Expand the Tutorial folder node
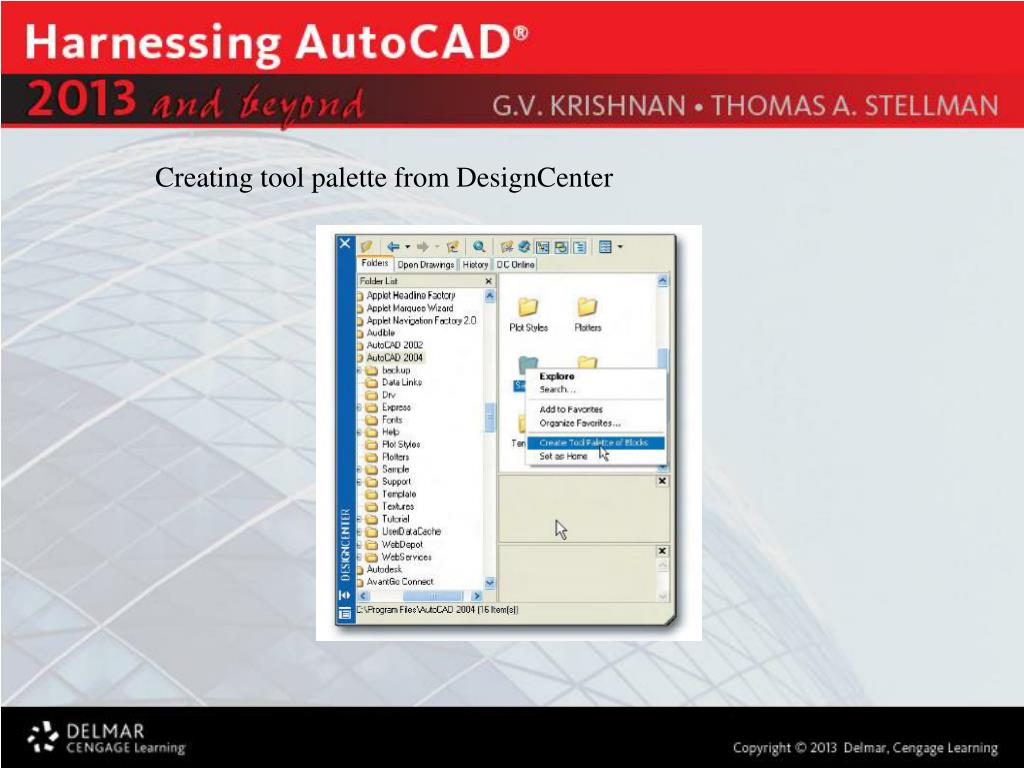Viewport: 1024px width, 768px height. (359, 519)
